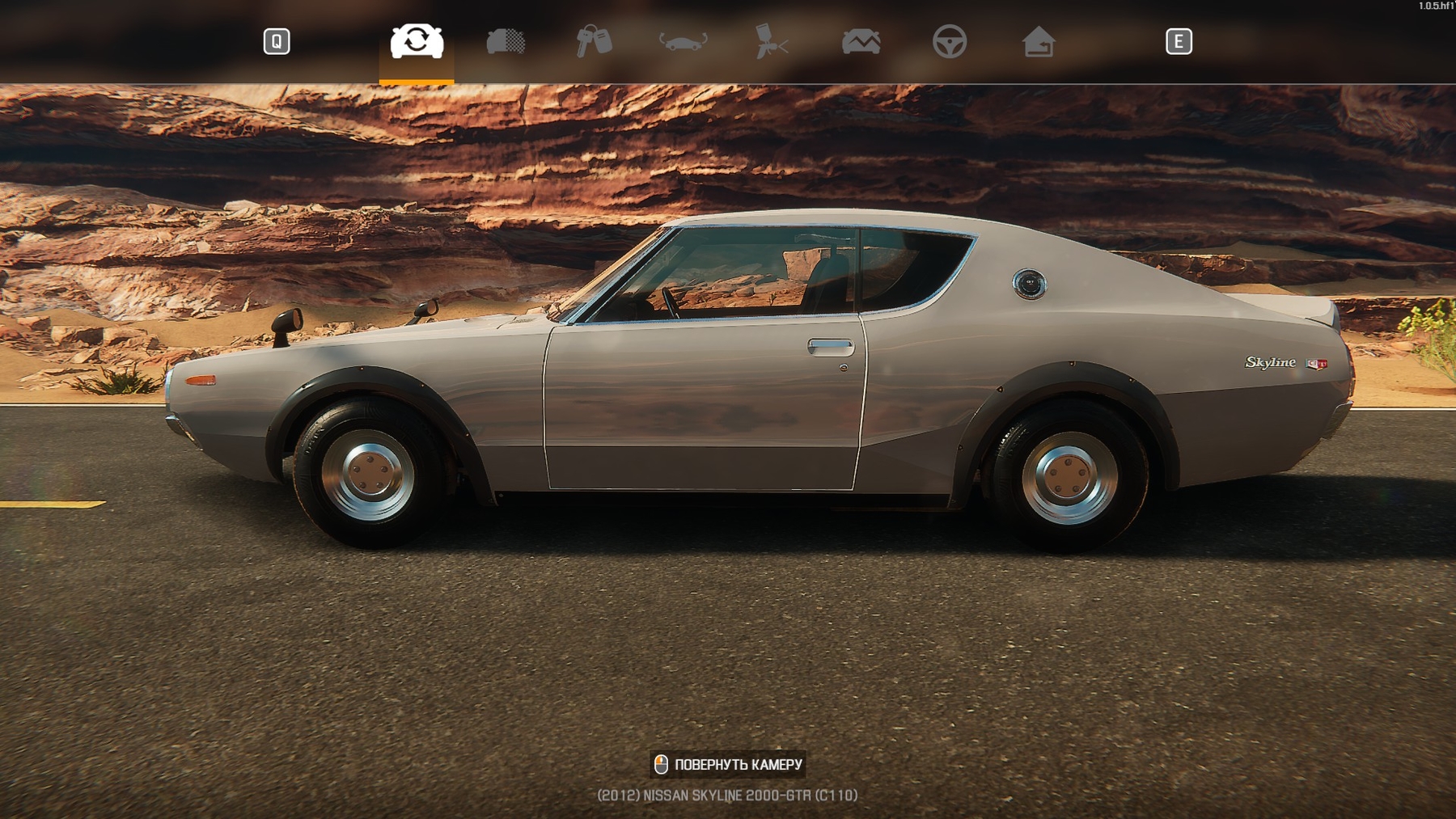This screenshot has height=819, width=1456.
Task: Click the round fuel cap on car
Action: click(x=1029, y=284)
